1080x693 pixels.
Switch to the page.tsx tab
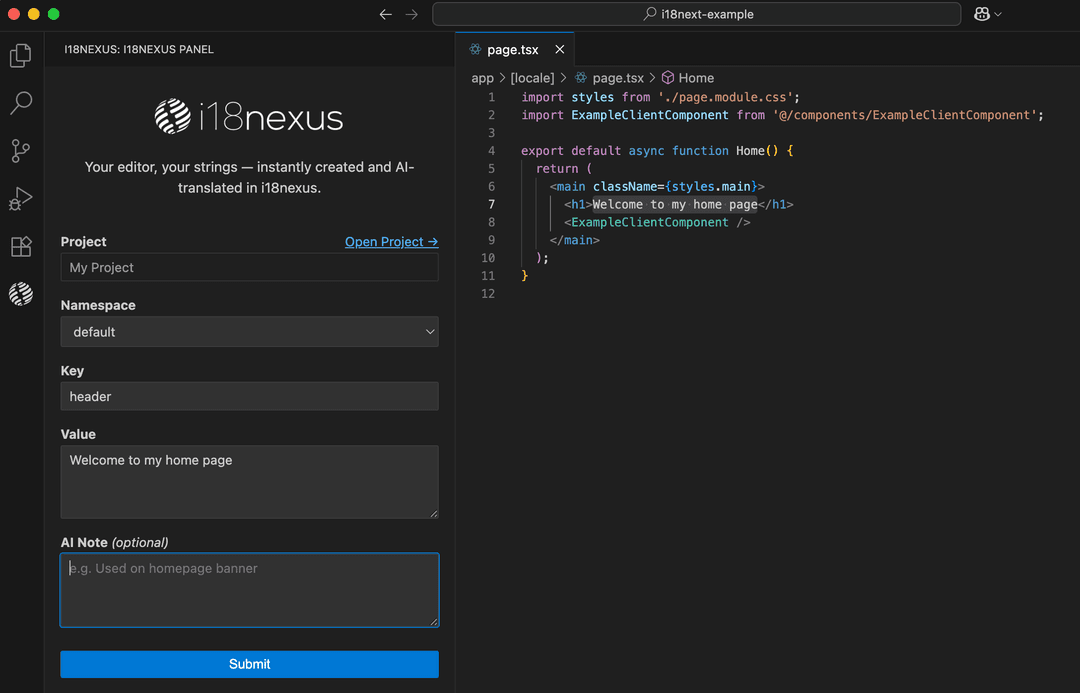[x=514, y=48]
